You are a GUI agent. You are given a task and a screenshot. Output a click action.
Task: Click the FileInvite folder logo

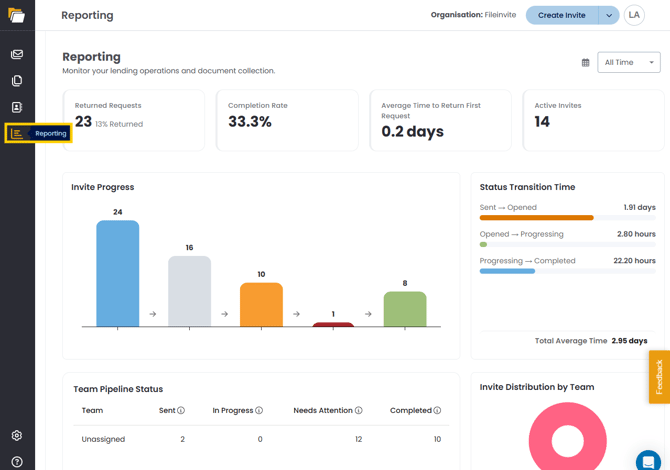tap(16, 15)
